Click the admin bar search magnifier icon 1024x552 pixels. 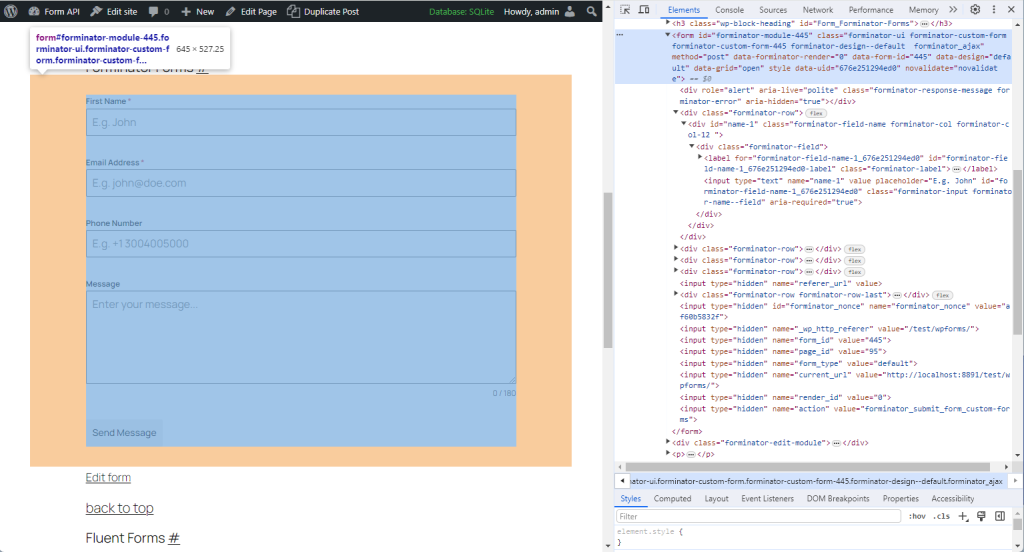pyautogui.click(x=590, y=11)
